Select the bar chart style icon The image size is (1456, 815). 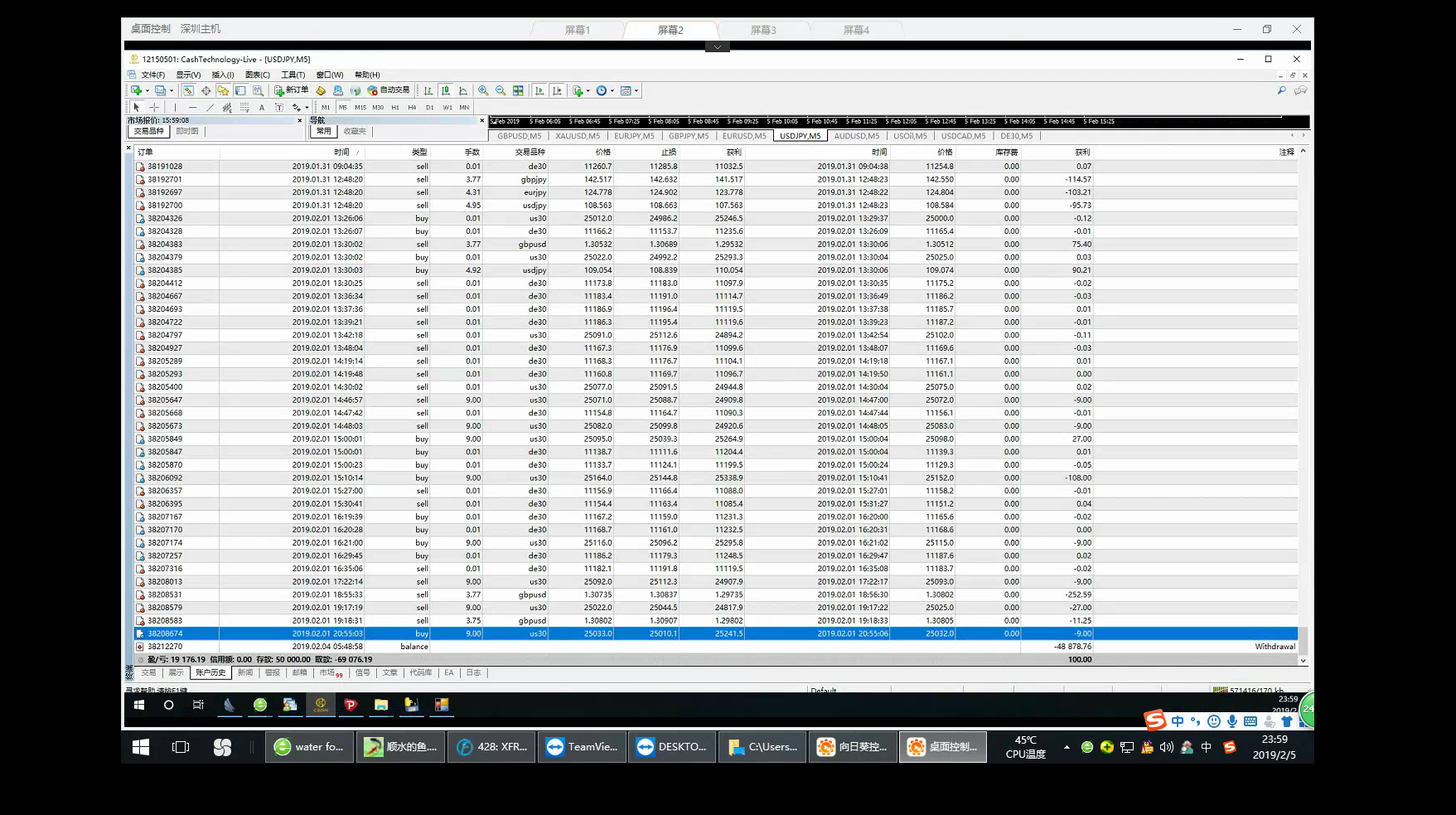point(428,90)
